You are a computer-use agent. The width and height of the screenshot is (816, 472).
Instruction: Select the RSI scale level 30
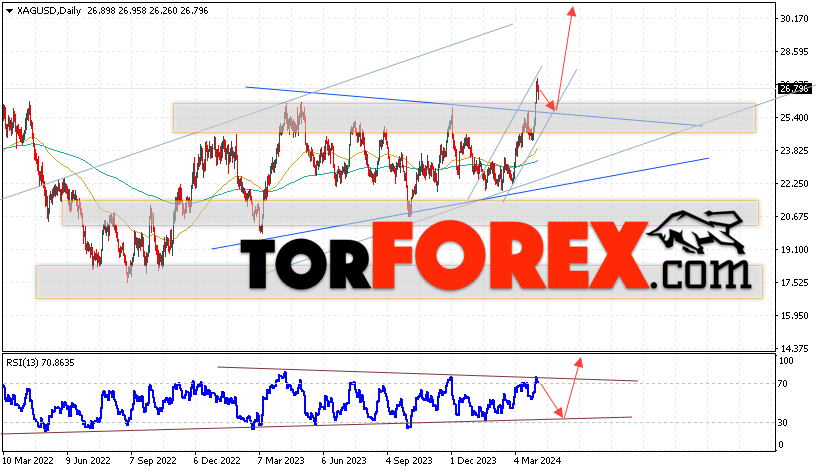pyautogui.click(x=783, y=423)
